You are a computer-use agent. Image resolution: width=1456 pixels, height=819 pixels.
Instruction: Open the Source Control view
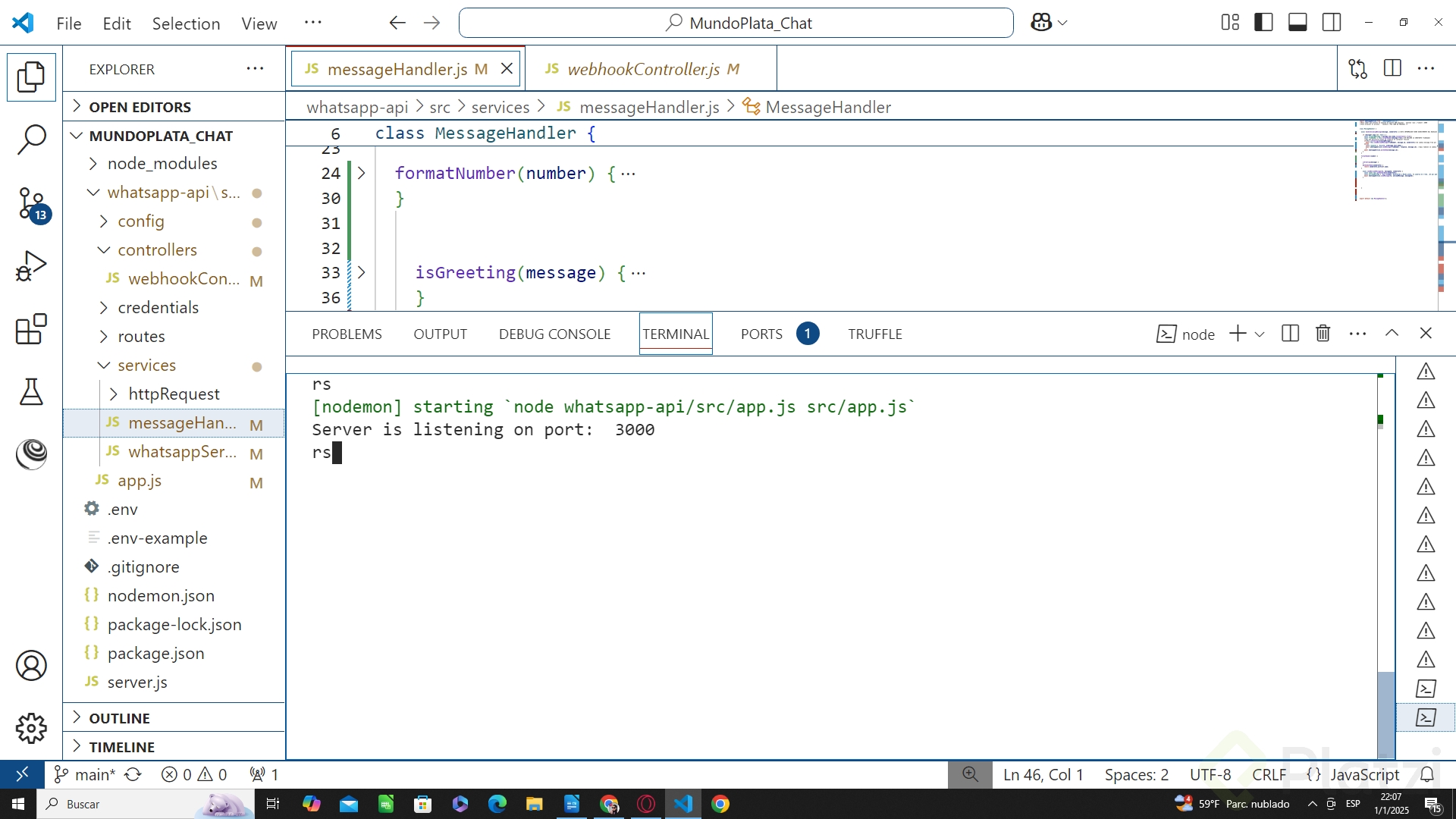pos(31,203)
